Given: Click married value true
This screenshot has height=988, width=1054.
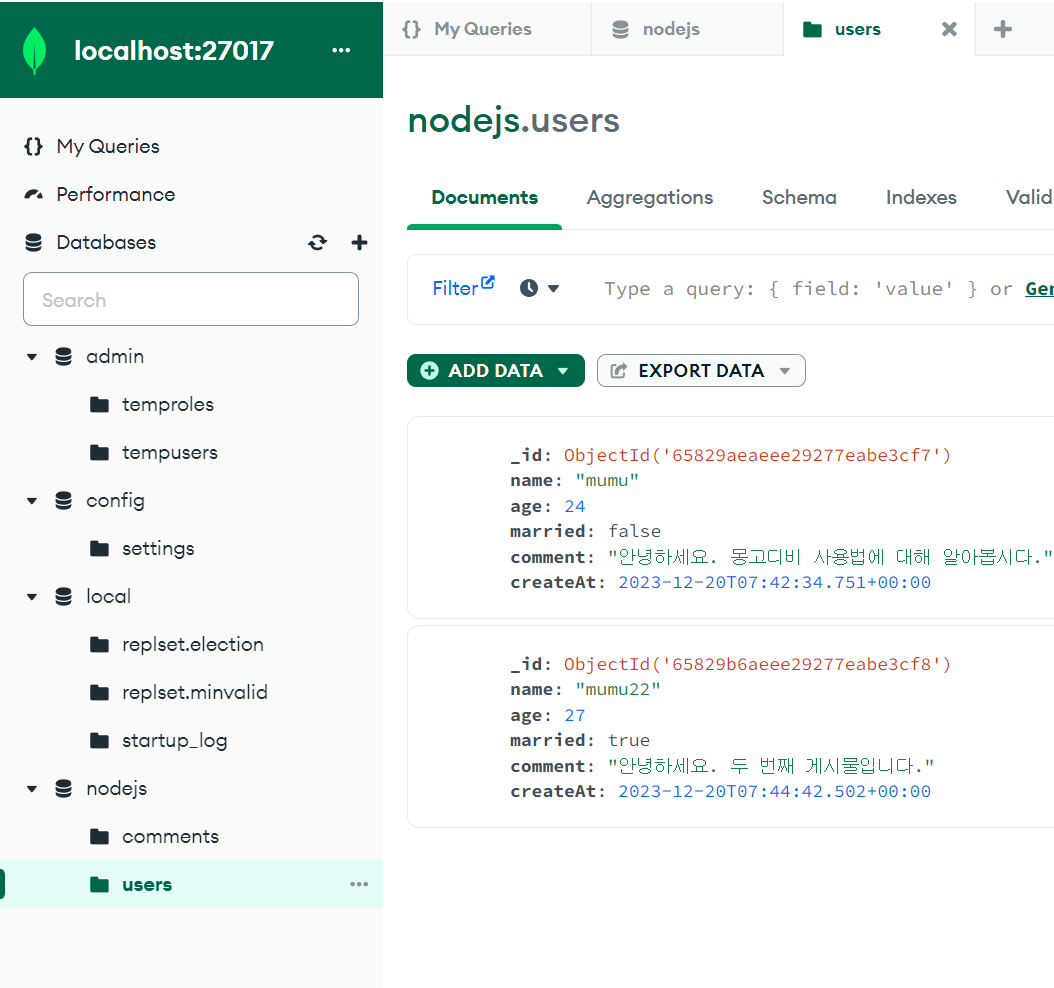Looking at the screenshot, I should pyautogui.click(x=629, y=741).
